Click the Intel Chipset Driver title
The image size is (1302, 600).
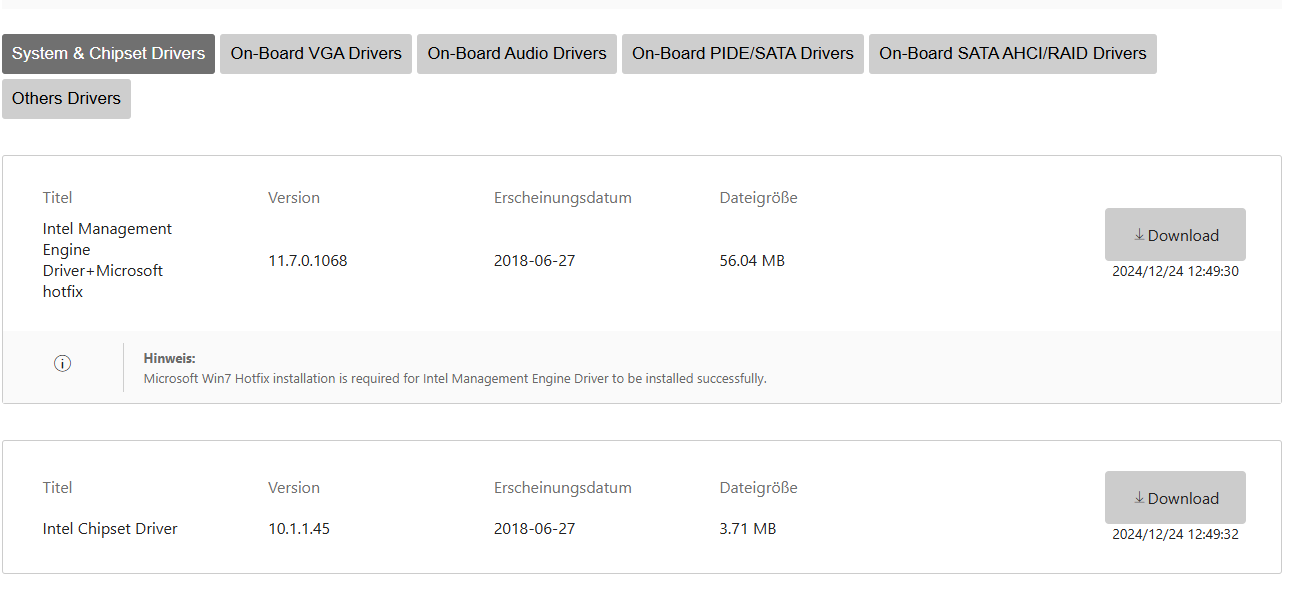click(110, 529)
